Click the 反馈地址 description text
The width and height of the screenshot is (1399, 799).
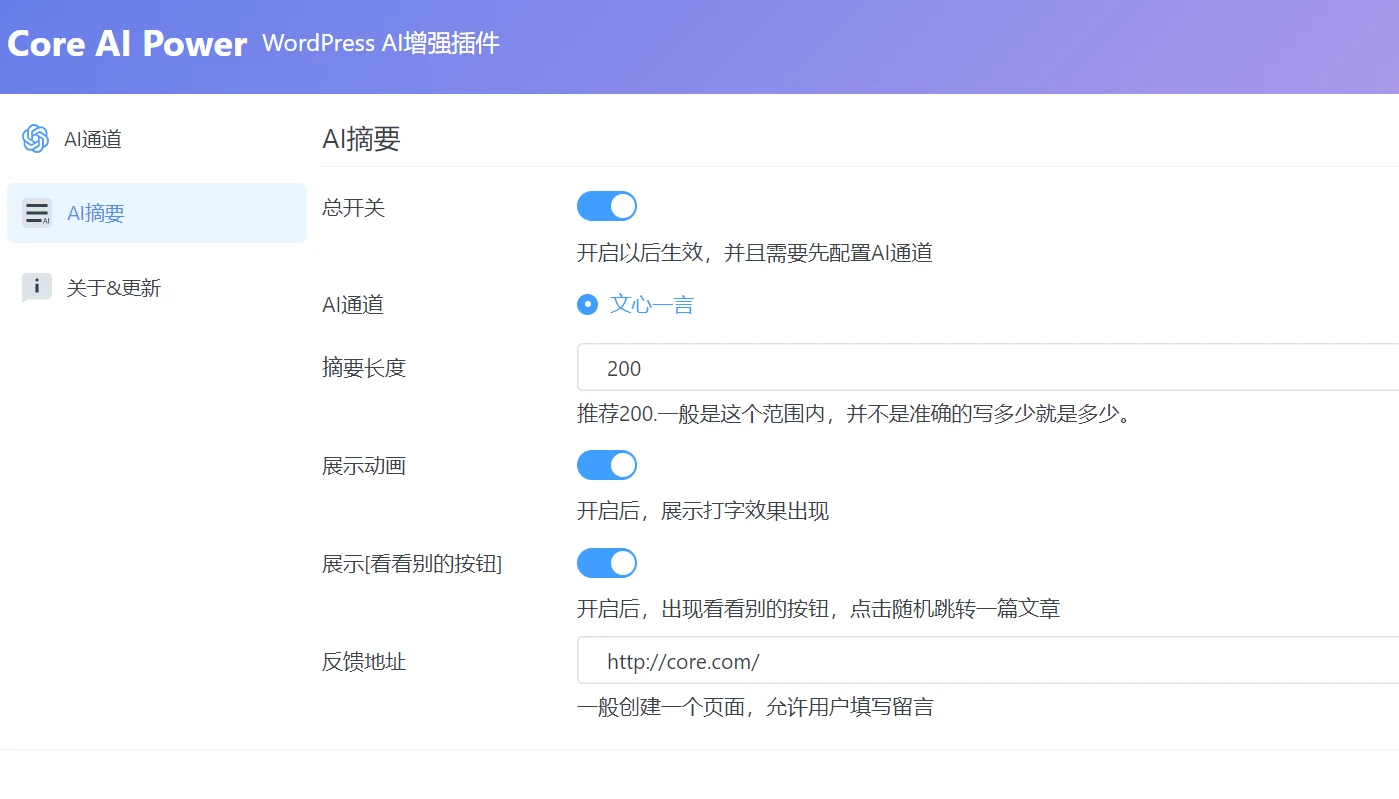click(755, 707)
